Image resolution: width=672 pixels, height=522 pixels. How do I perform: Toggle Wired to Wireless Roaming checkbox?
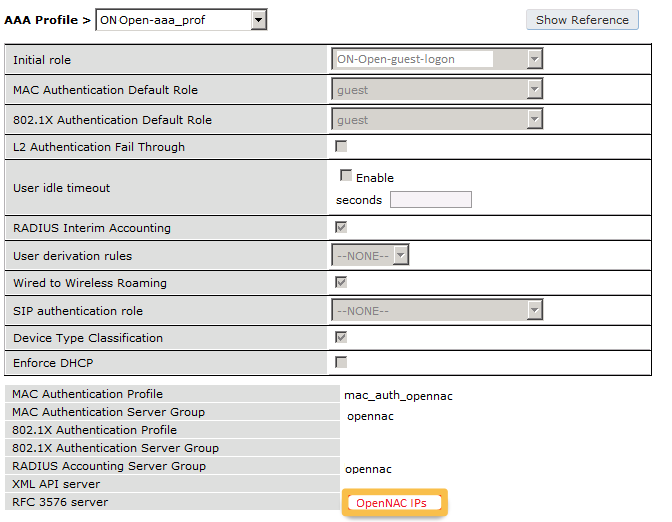(342, 283)
